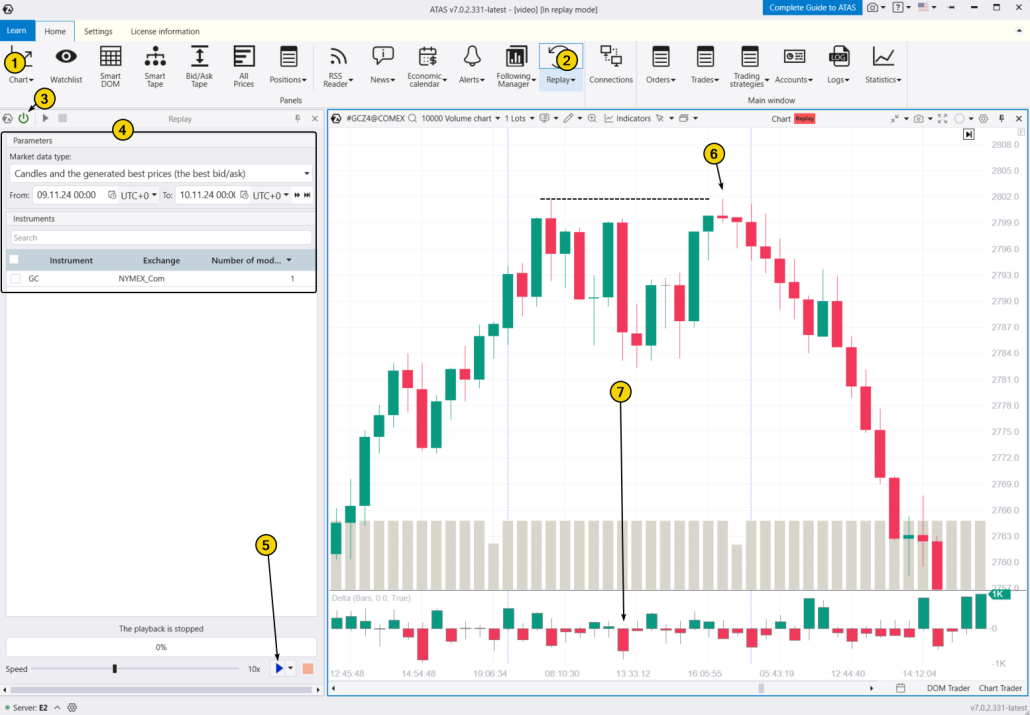Select all instruments via header checkbox
This screenshot has width=1030, height=715.
(x=14, y=259)
